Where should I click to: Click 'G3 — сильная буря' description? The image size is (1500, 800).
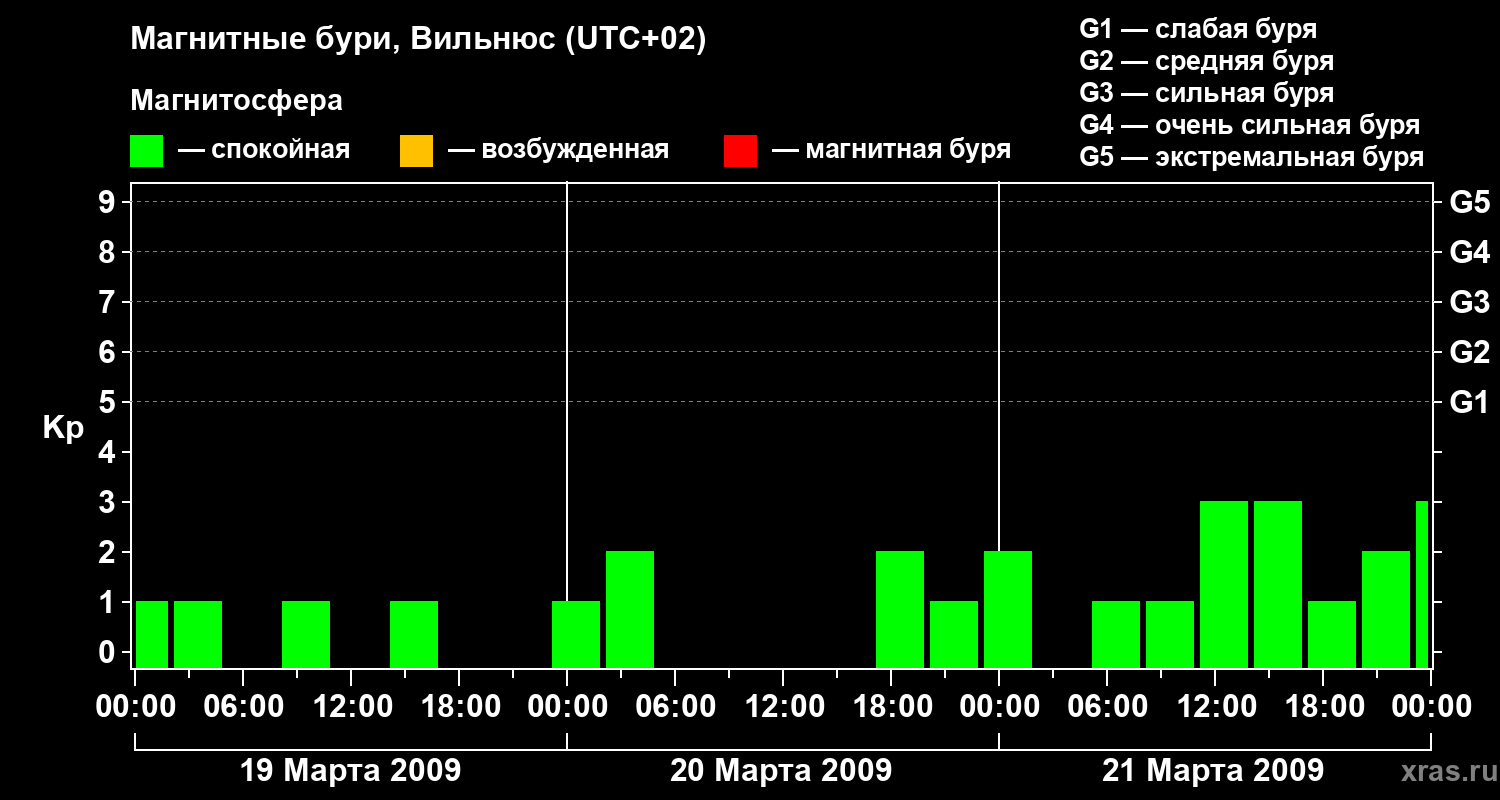point(1207,93)
